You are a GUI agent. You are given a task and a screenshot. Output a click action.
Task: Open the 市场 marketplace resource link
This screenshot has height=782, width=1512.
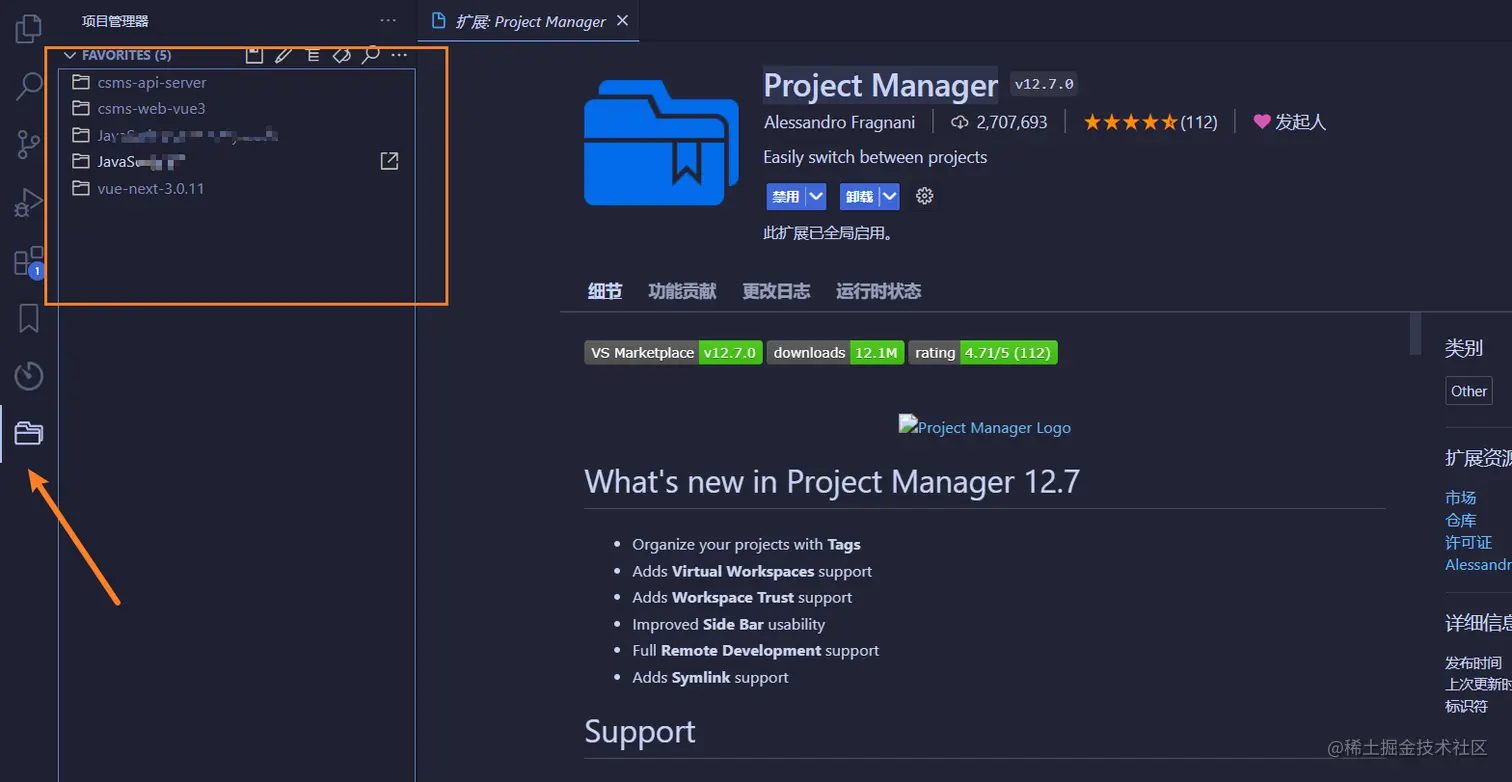[1460, 497]
